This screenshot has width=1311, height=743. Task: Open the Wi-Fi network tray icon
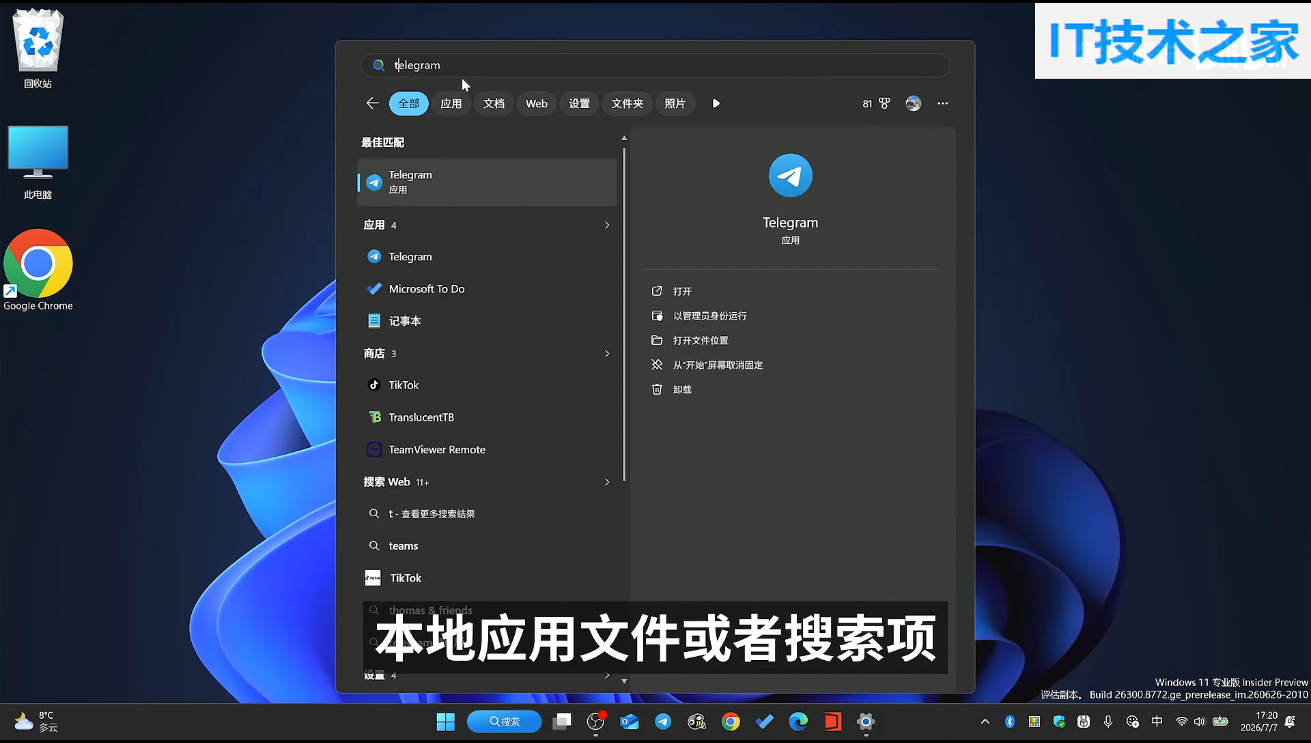pyautogui.click(x=1181, y=721)
